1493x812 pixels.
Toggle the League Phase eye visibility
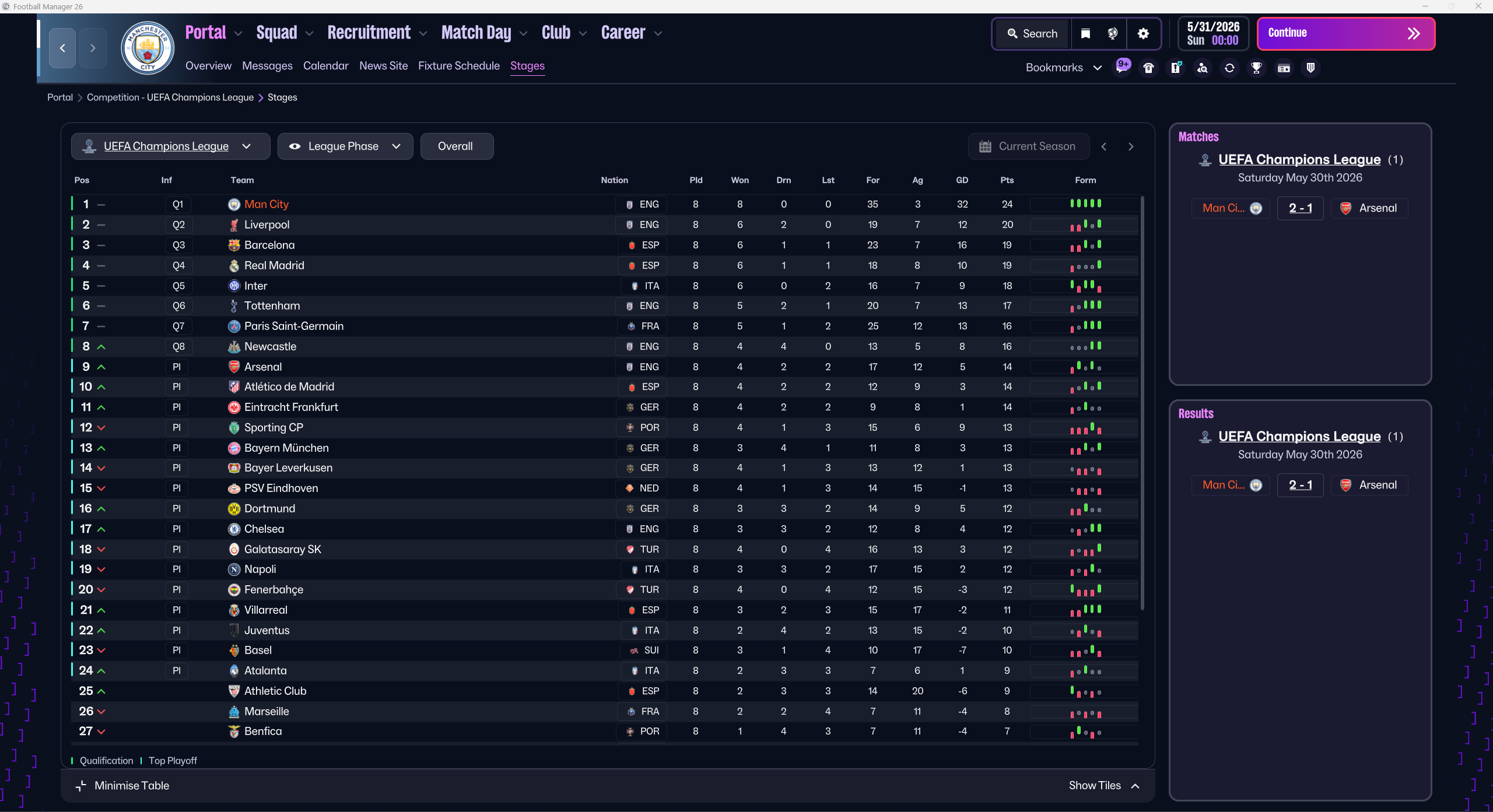295,146
